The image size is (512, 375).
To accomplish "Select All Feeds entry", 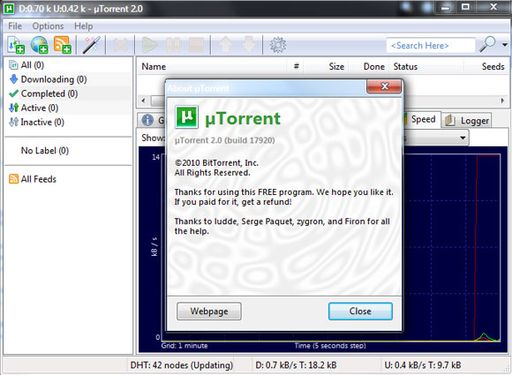I will pos(38,179).
